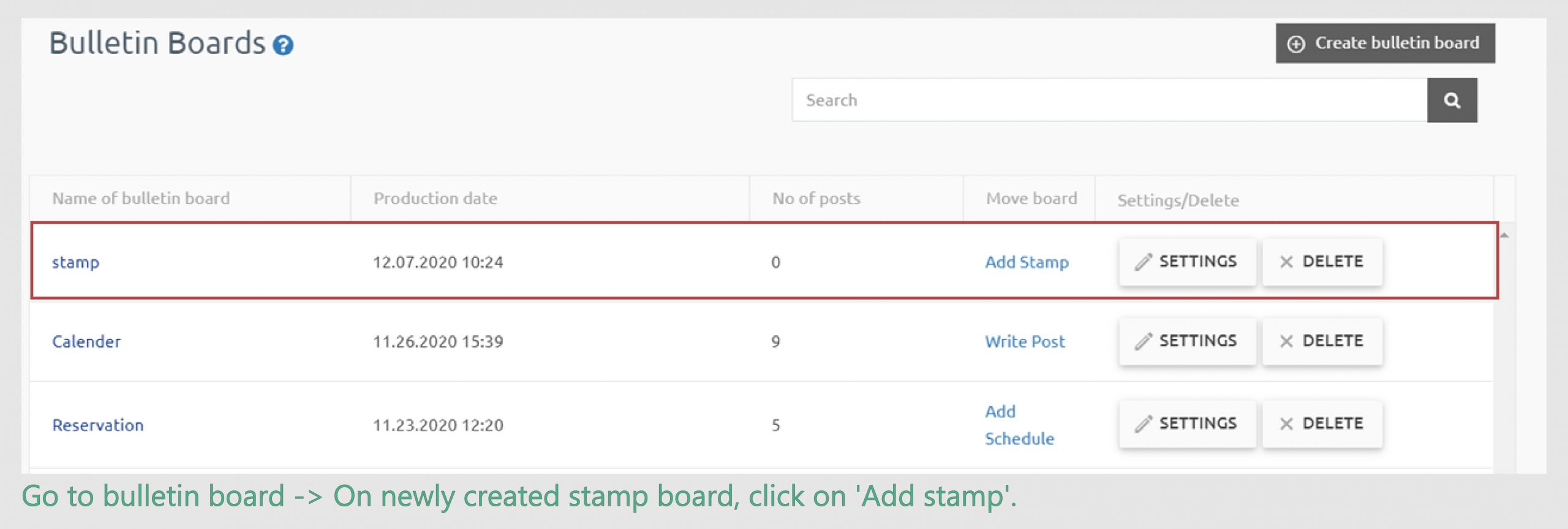Open Settings for the Reservation board
This screenshot has width=1568, height=529.
pos(1187,424)
